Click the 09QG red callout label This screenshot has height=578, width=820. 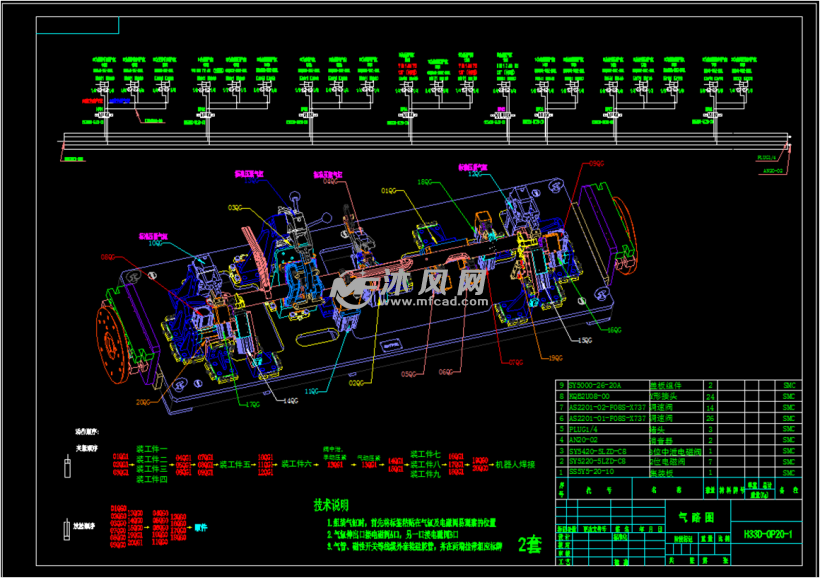pos(596,162)
